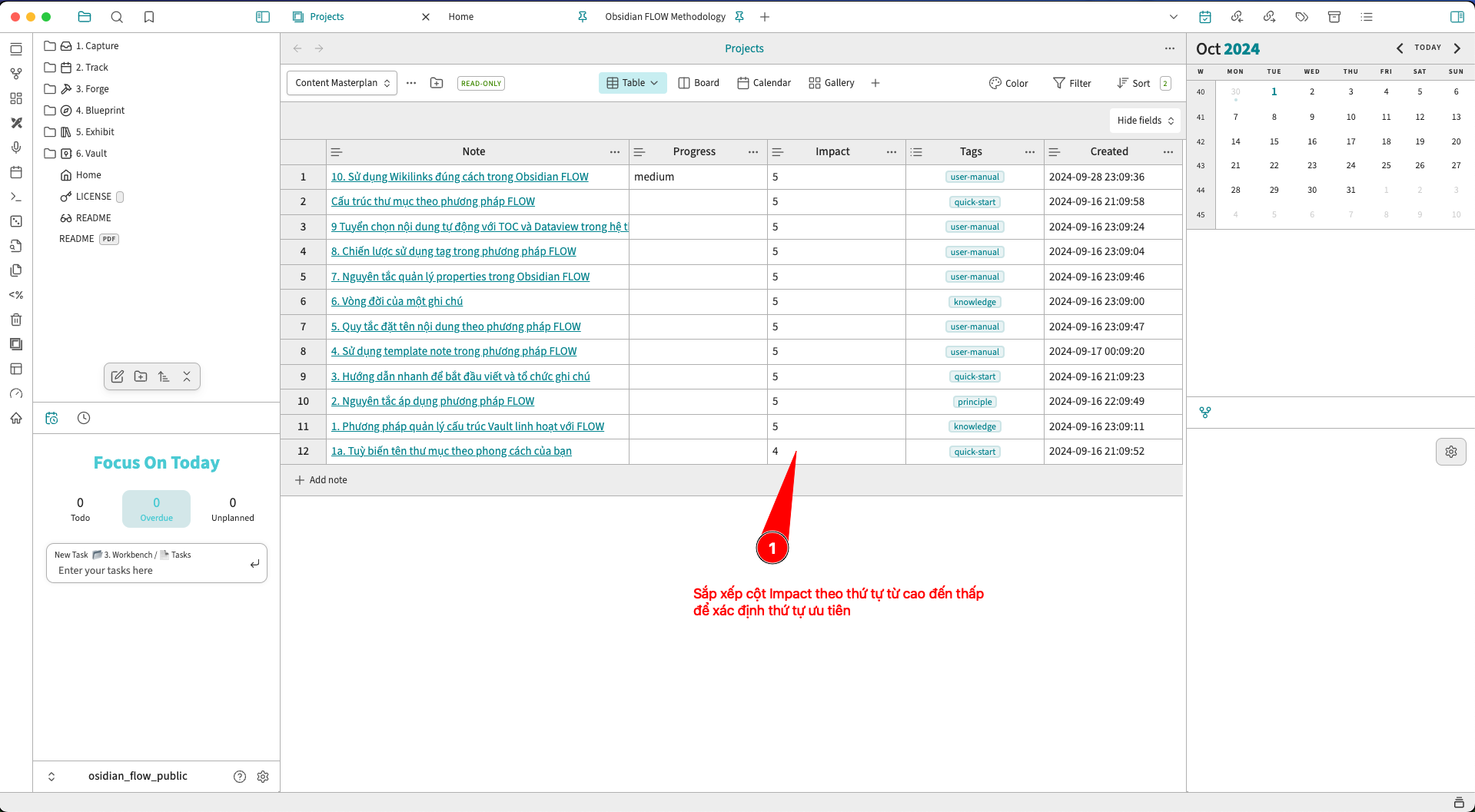
Task: Collapse the right sidebar with its toggle
Action: click(x=1458, y=16)
